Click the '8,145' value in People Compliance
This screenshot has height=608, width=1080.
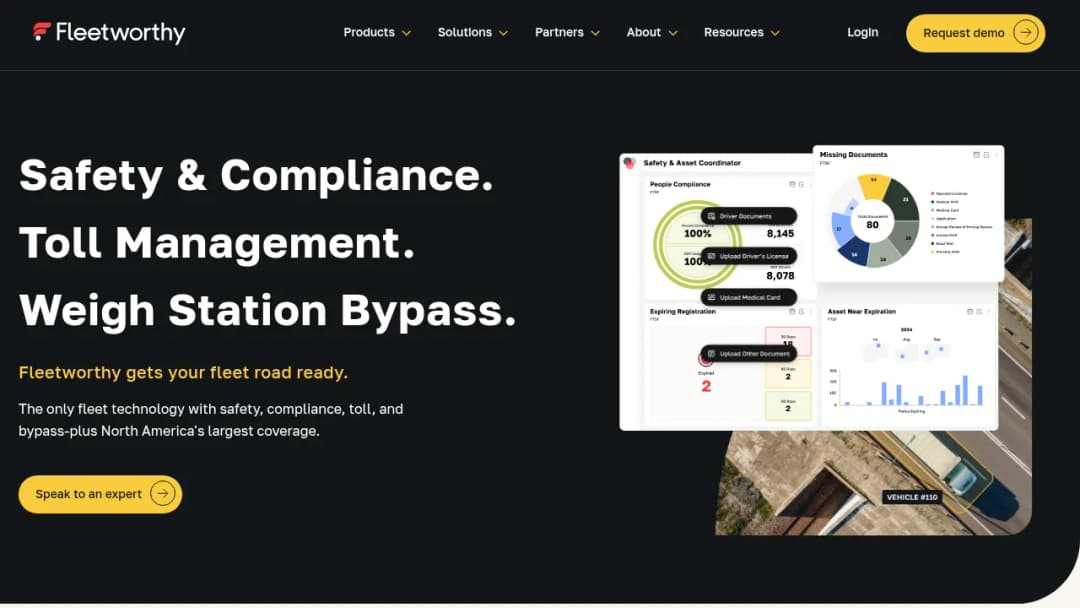pyautogui.click(x=780, y=233)
